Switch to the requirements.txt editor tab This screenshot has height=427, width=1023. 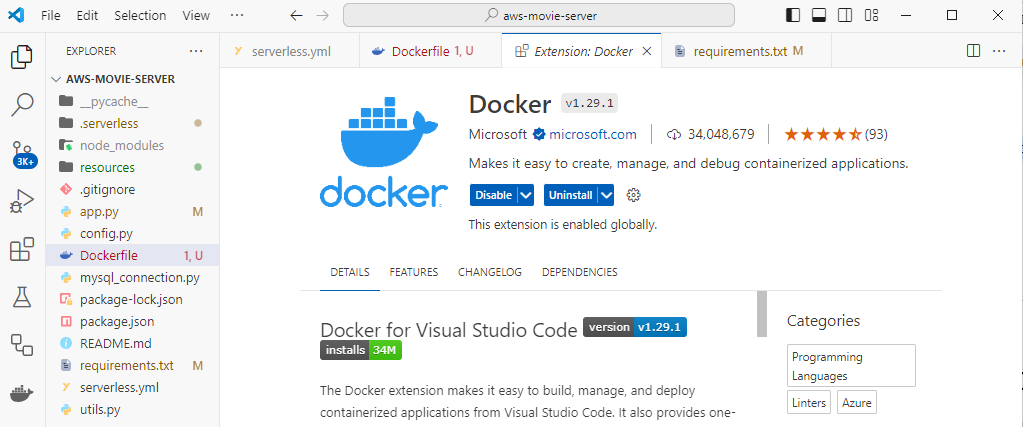tap(746, 51)
